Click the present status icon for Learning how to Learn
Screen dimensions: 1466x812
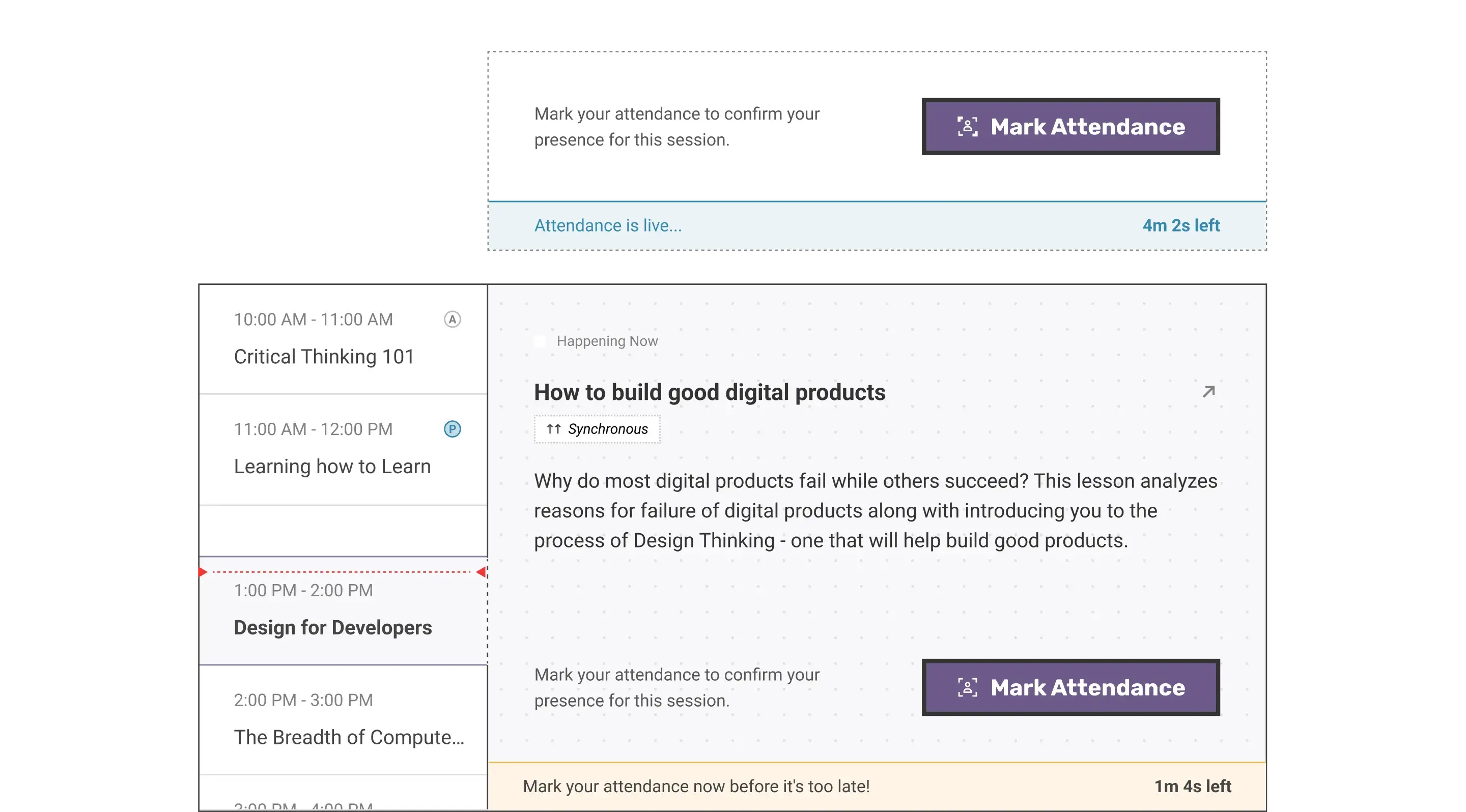[453, 429]
